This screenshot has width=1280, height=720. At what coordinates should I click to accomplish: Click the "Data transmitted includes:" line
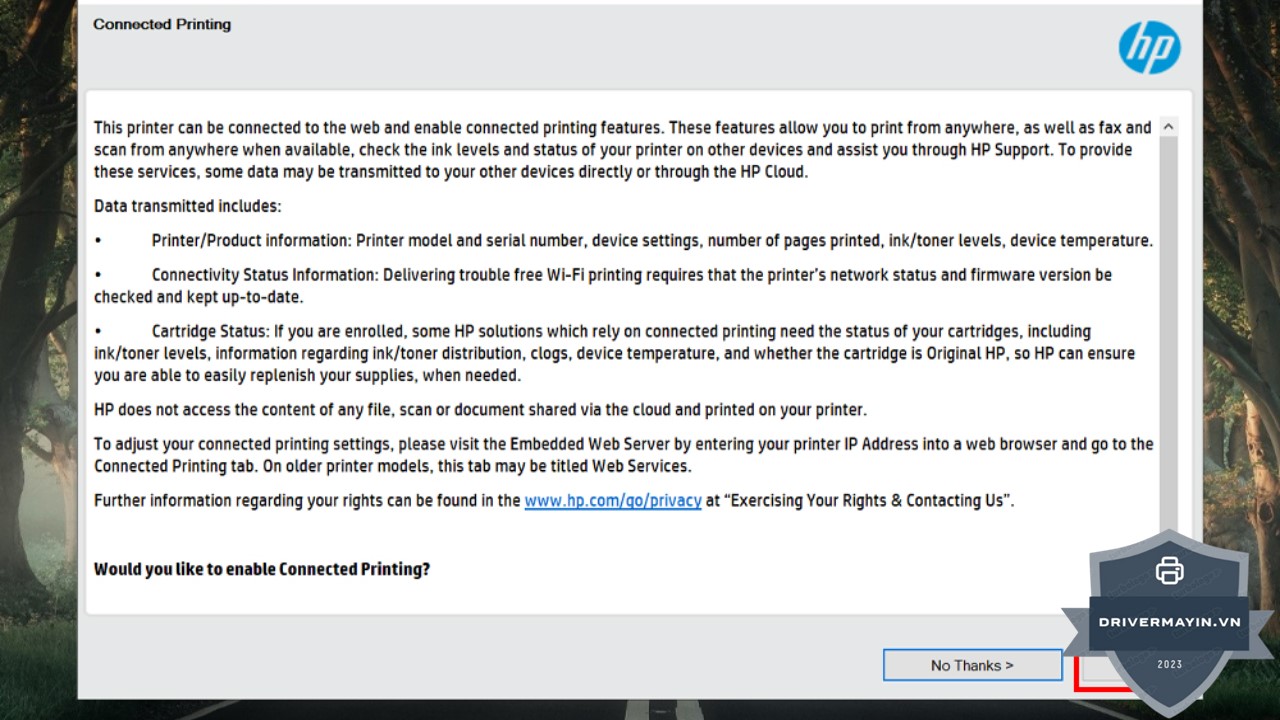click(x=188, y=206)
